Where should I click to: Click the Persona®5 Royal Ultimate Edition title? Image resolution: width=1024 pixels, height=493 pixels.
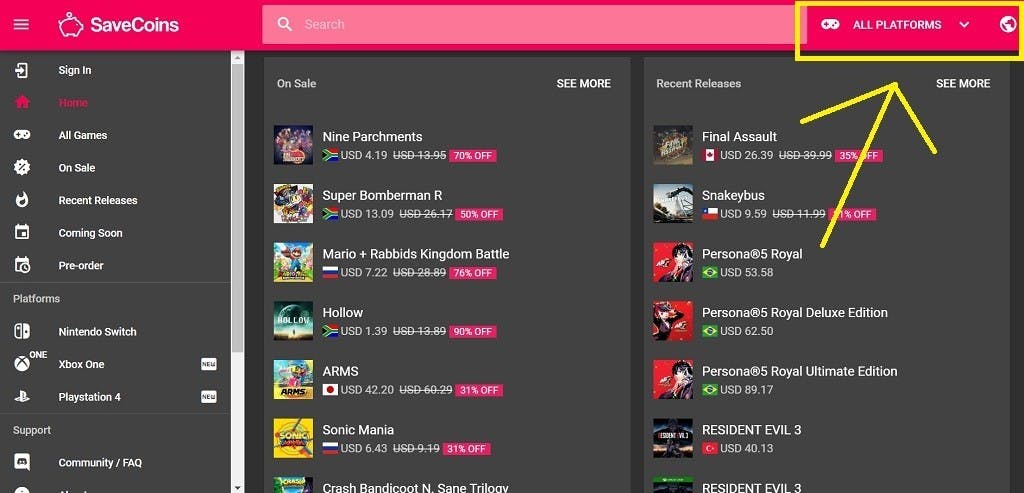[x=799, y=371]
